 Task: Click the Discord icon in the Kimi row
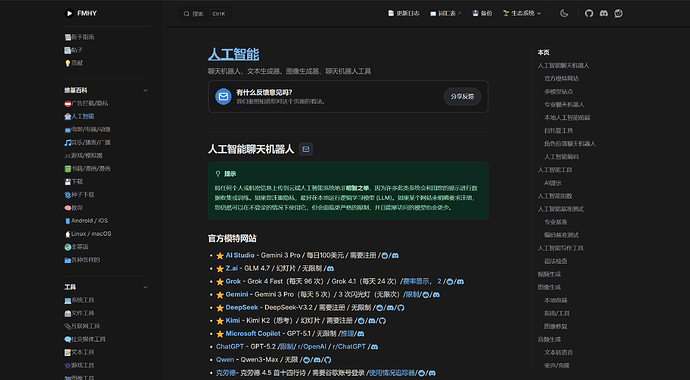(371, 321)
